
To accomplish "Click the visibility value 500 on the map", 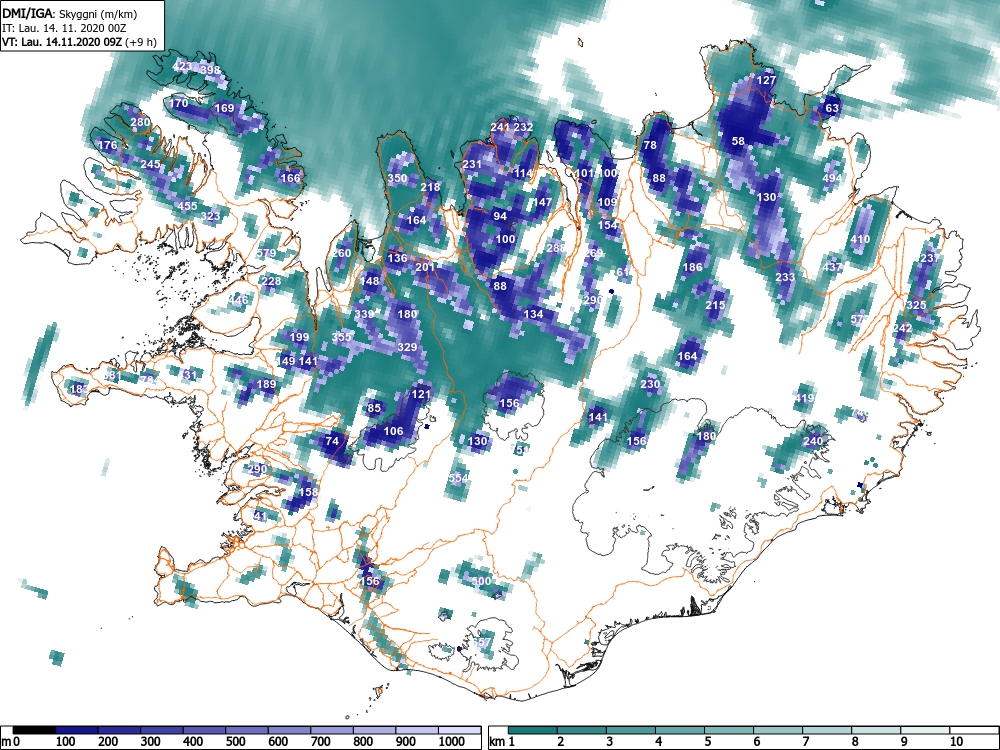I will pyautogui.click(x=482, y=581).
